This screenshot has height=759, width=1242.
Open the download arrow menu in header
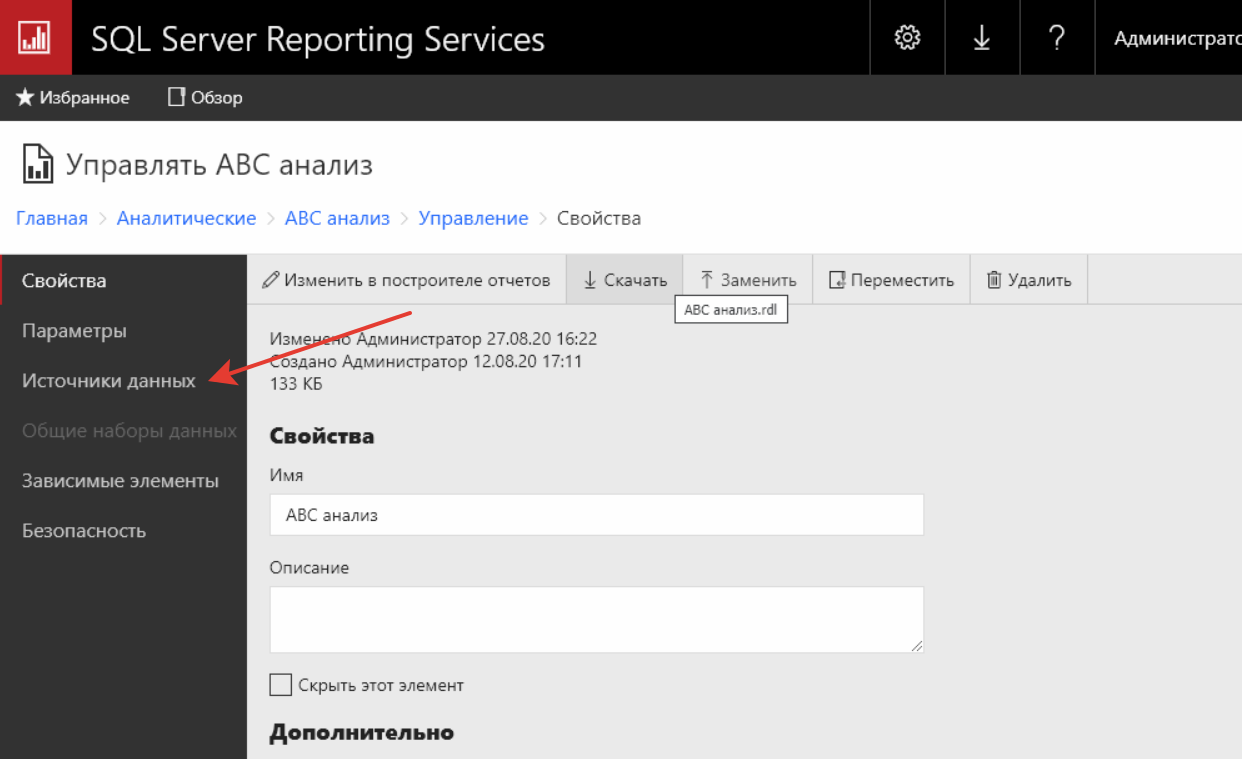click(982, 38)
